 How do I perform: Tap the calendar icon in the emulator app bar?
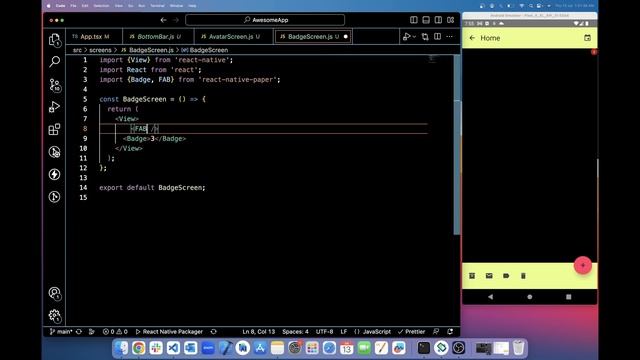[x=587, y=38]
